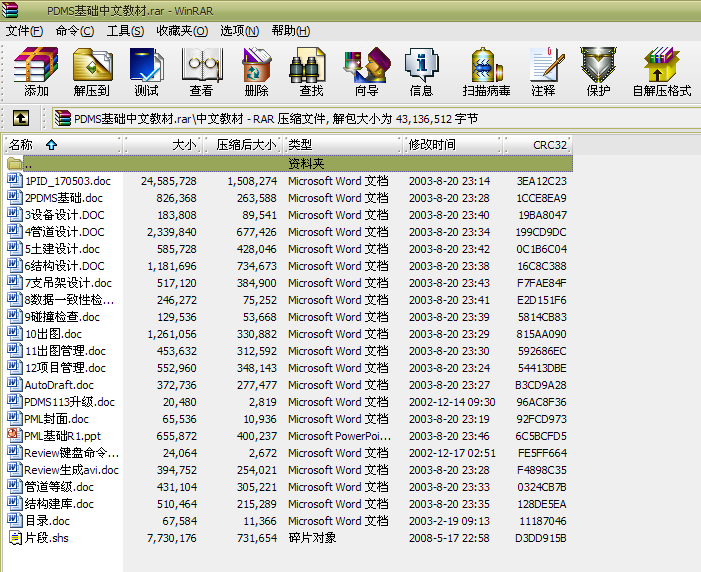701x572 pixels.
Task: Sort by CRC32 column header
Action: pos(538,145)
